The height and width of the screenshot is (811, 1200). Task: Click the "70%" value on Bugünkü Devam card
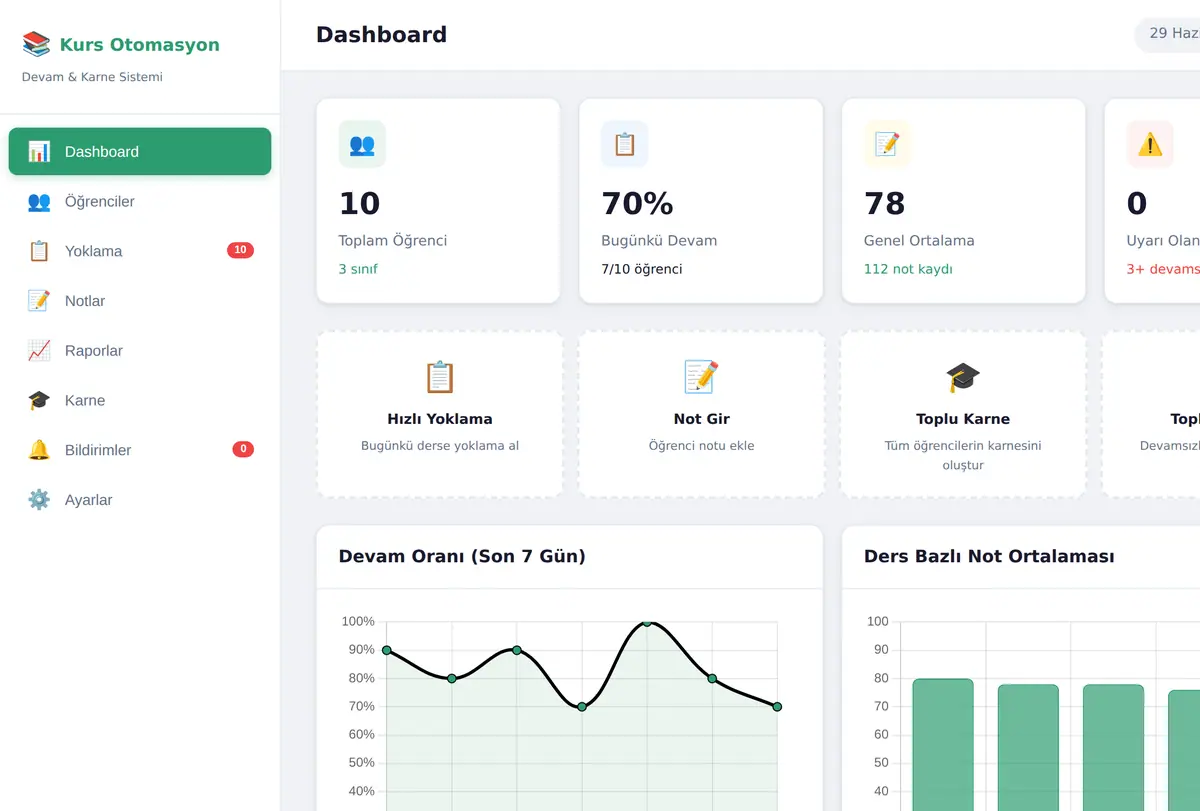(x=637, y=204)
